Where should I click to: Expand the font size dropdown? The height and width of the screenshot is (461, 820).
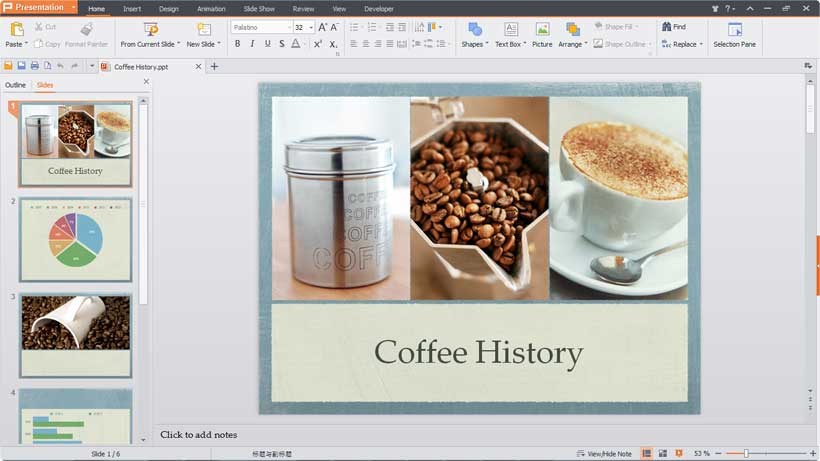pyautogui.click(x=311, y=27)
